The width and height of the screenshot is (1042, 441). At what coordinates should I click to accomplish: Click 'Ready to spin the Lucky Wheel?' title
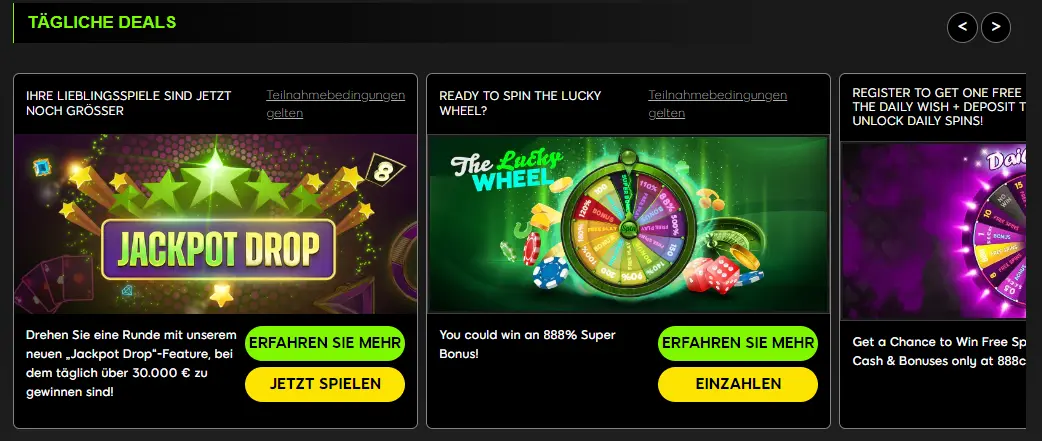(520, 103)
